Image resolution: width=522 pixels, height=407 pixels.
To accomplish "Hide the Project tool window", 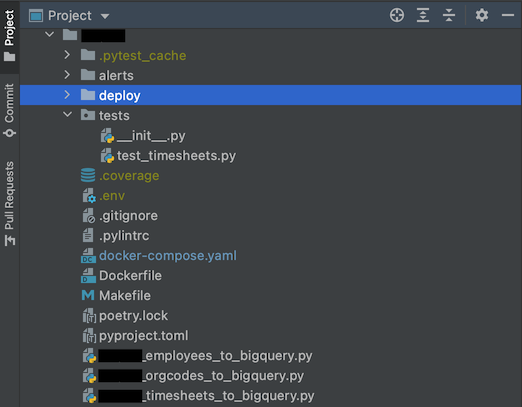I will (508, 15).
